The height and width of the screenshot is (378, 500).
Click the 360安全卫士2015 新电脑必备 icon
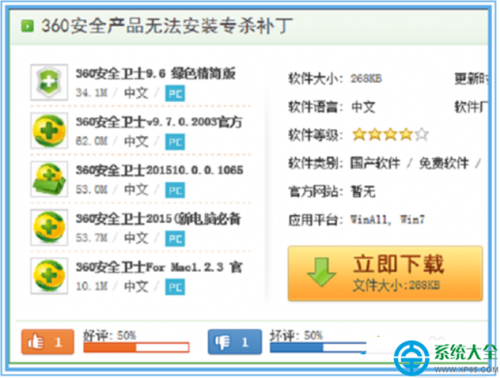point(49,227)
